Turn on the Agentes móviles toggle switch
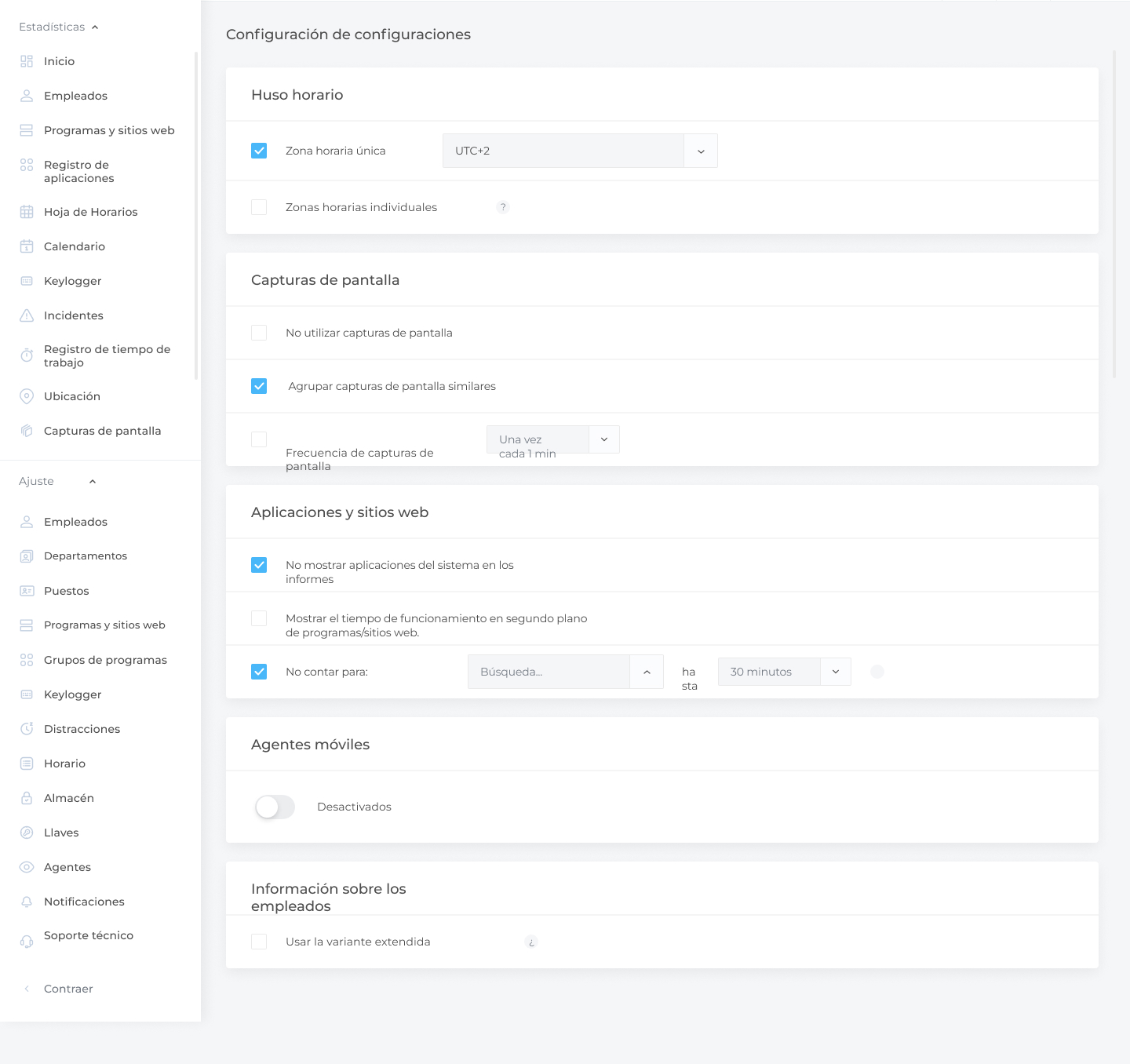 click(x=275, y=807)
